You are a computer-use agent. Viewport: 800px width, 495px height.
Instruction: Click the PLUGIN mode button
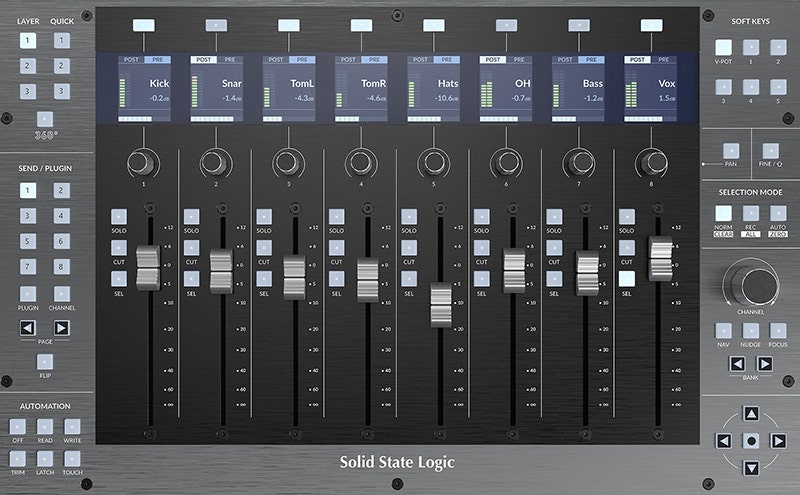[28, 294]
